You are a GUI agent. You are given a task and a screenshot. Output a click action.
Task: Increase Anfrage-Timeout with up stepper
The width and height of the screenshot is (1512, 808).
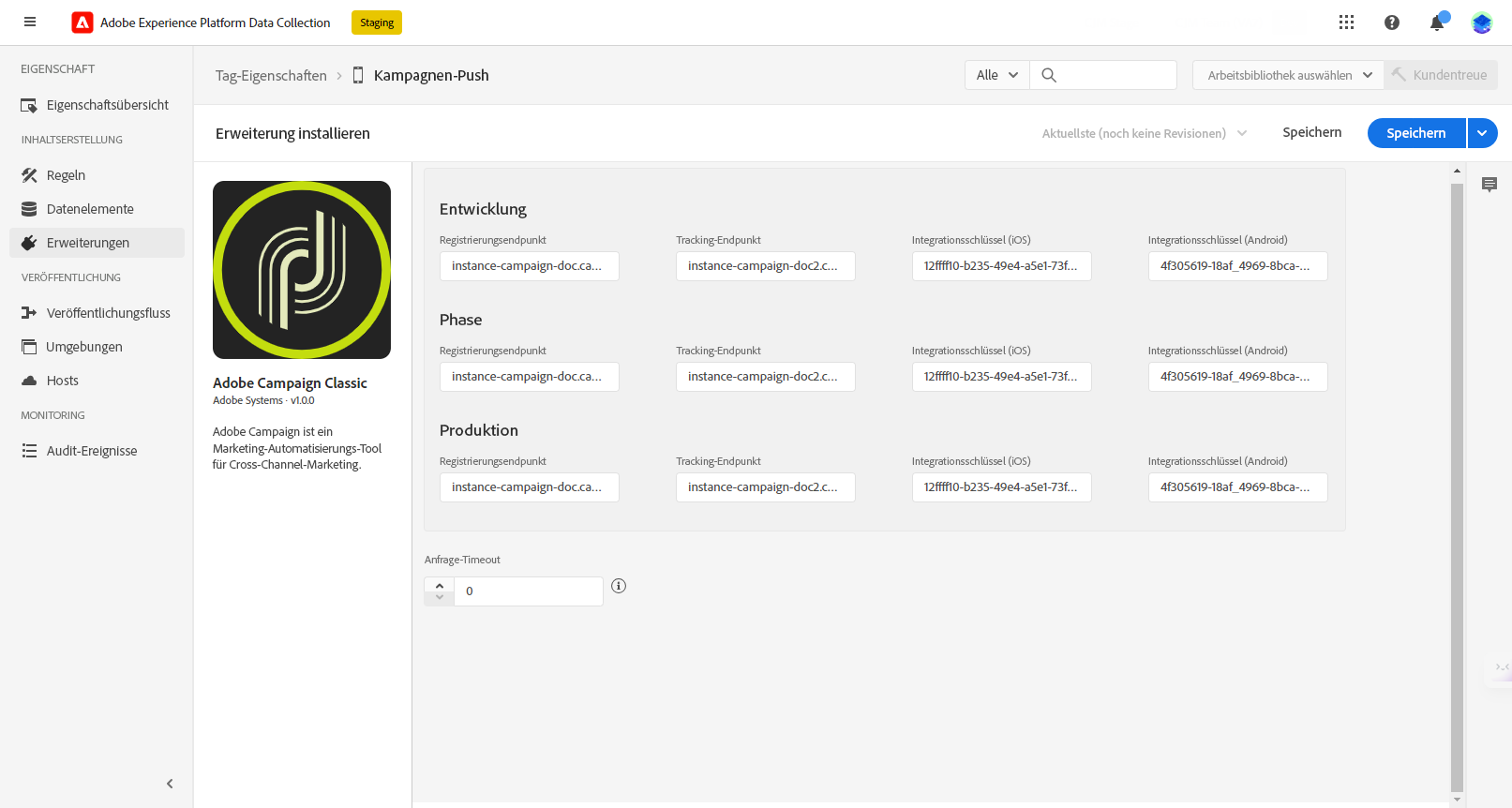[440, 585]
